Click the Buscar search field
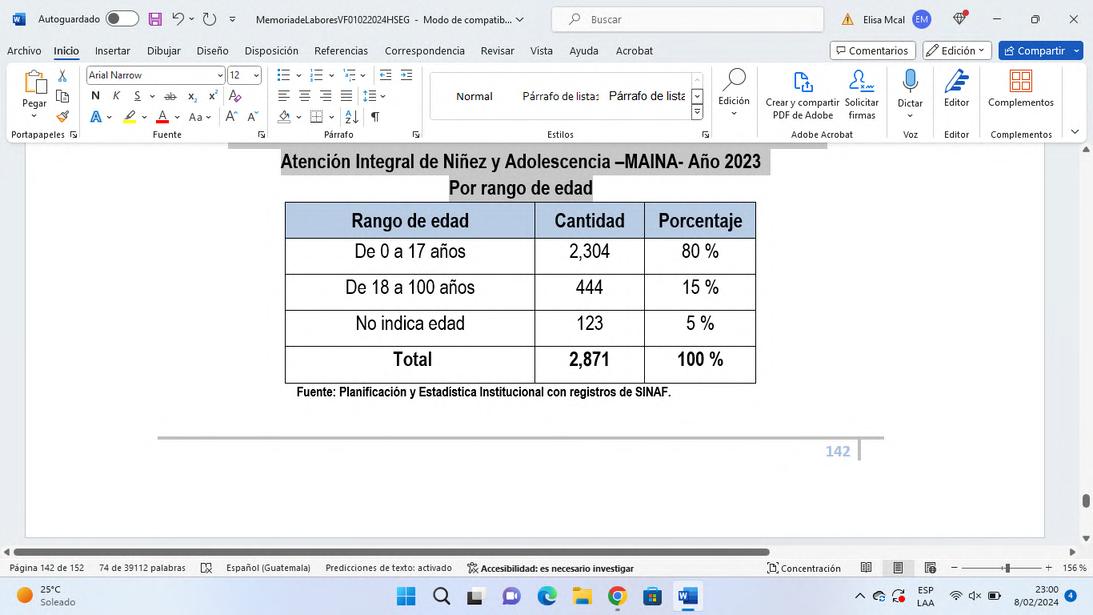The image size is (1093, 615). coord(687,20)
